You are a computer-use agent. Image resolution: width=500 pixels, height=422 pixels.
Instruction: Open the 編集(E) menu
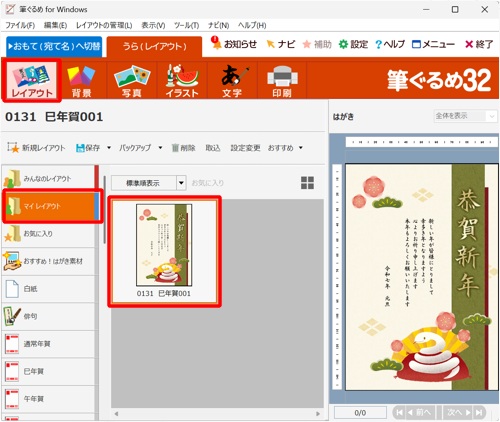pyautogui.click(x=55, y=25)
